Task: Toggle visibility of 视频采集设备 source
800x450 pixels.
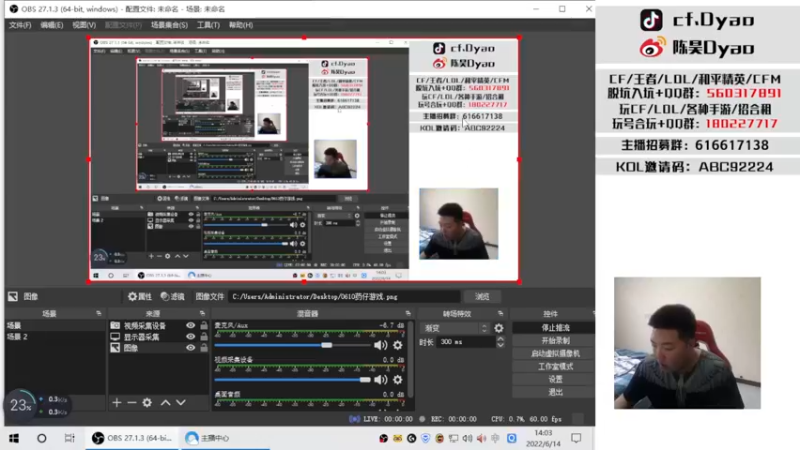Action: (x=190, y=326)
